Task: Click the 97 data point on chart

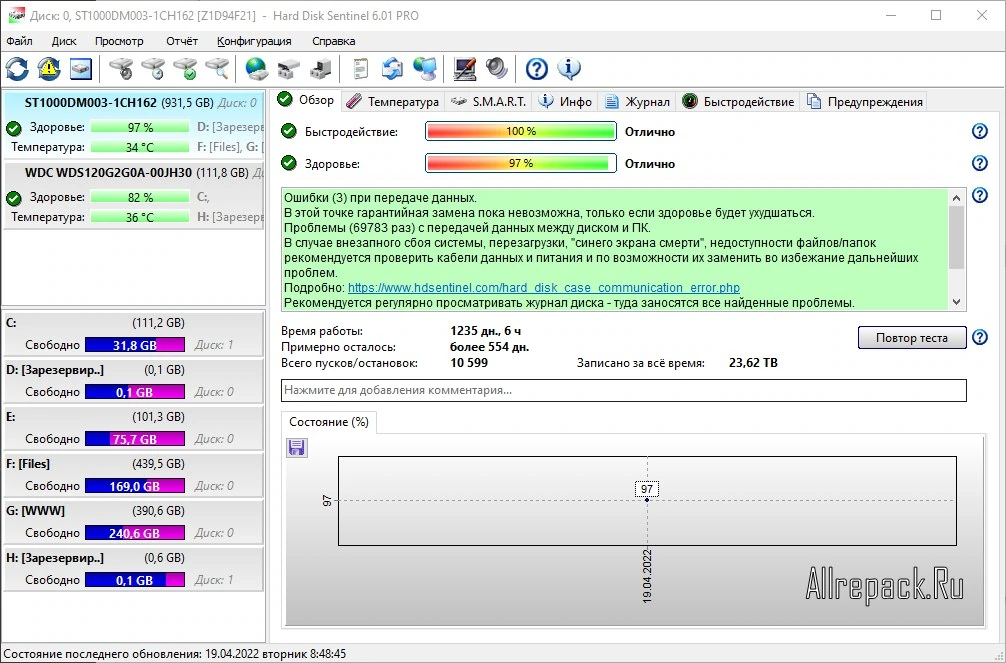Action: coord(647,499)
